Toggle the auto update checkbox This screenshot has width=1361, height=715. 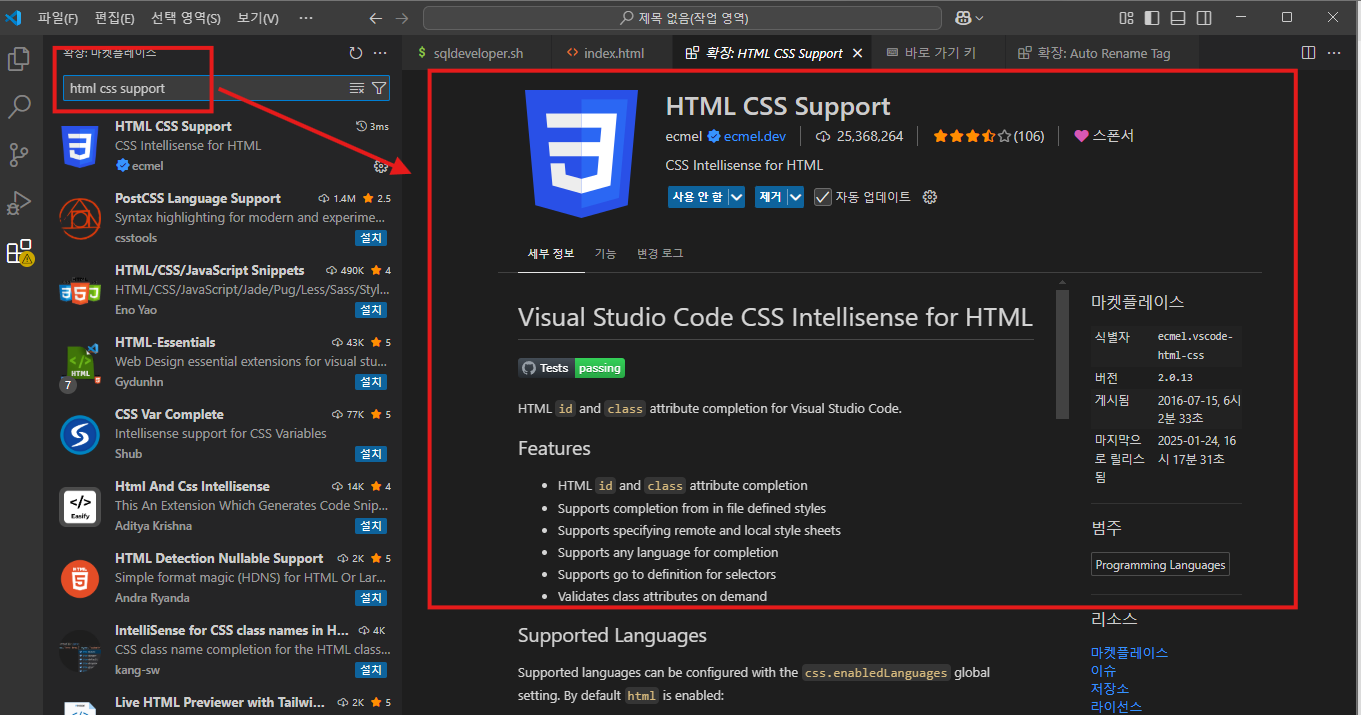[823, 197]
